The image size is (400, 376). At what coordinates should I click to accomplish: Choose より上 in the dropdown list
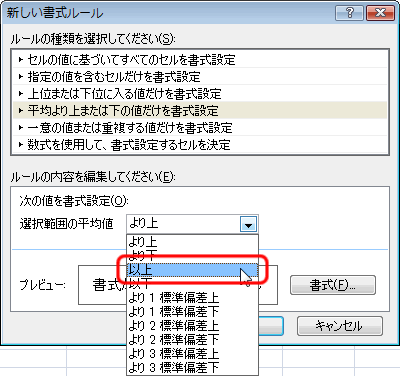tap(192, 242)
